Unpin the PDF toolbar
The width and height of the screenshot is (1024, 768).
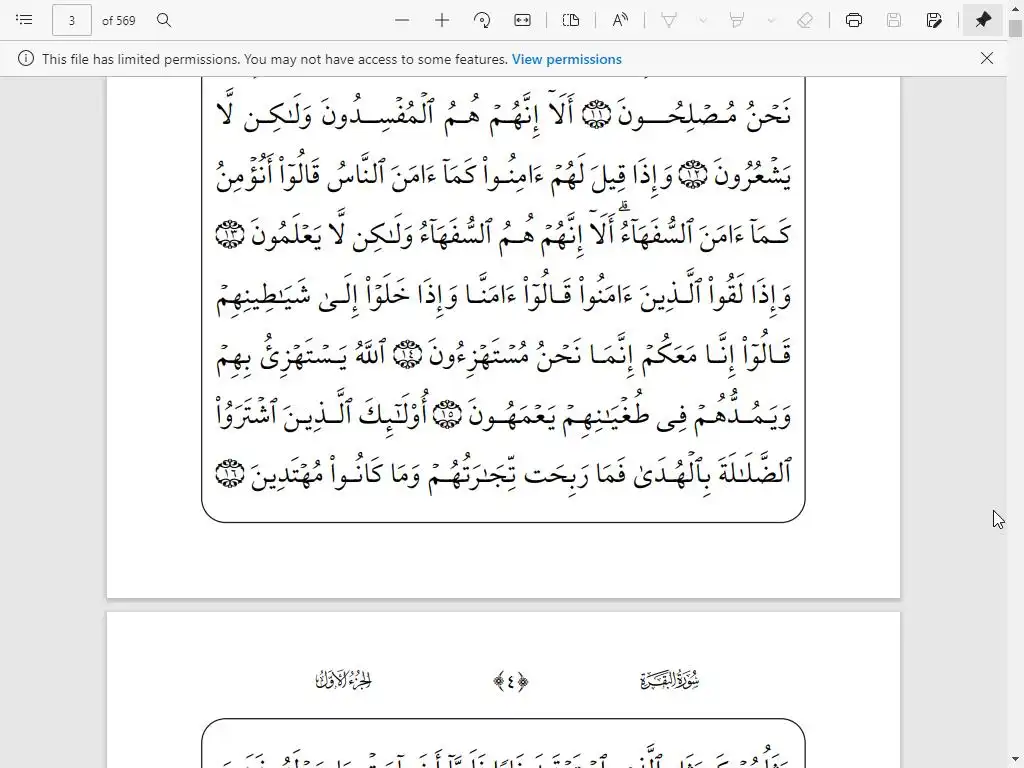pos(983,20)
